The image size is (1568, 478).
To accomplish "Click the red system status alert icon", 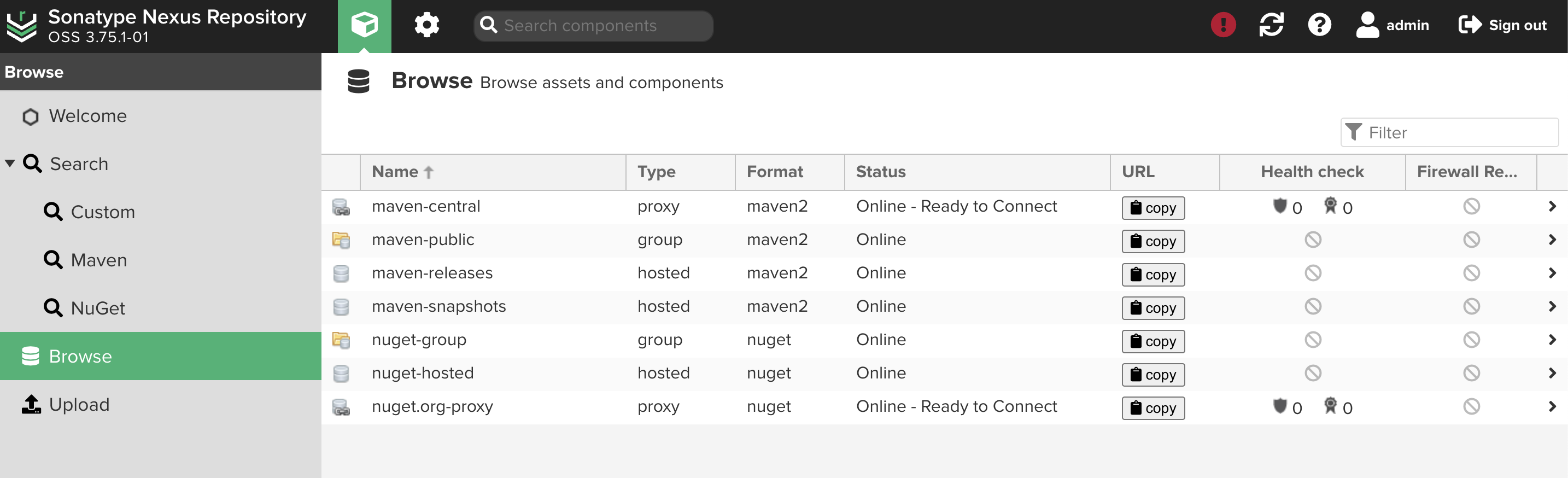I will coord(1223,25).
